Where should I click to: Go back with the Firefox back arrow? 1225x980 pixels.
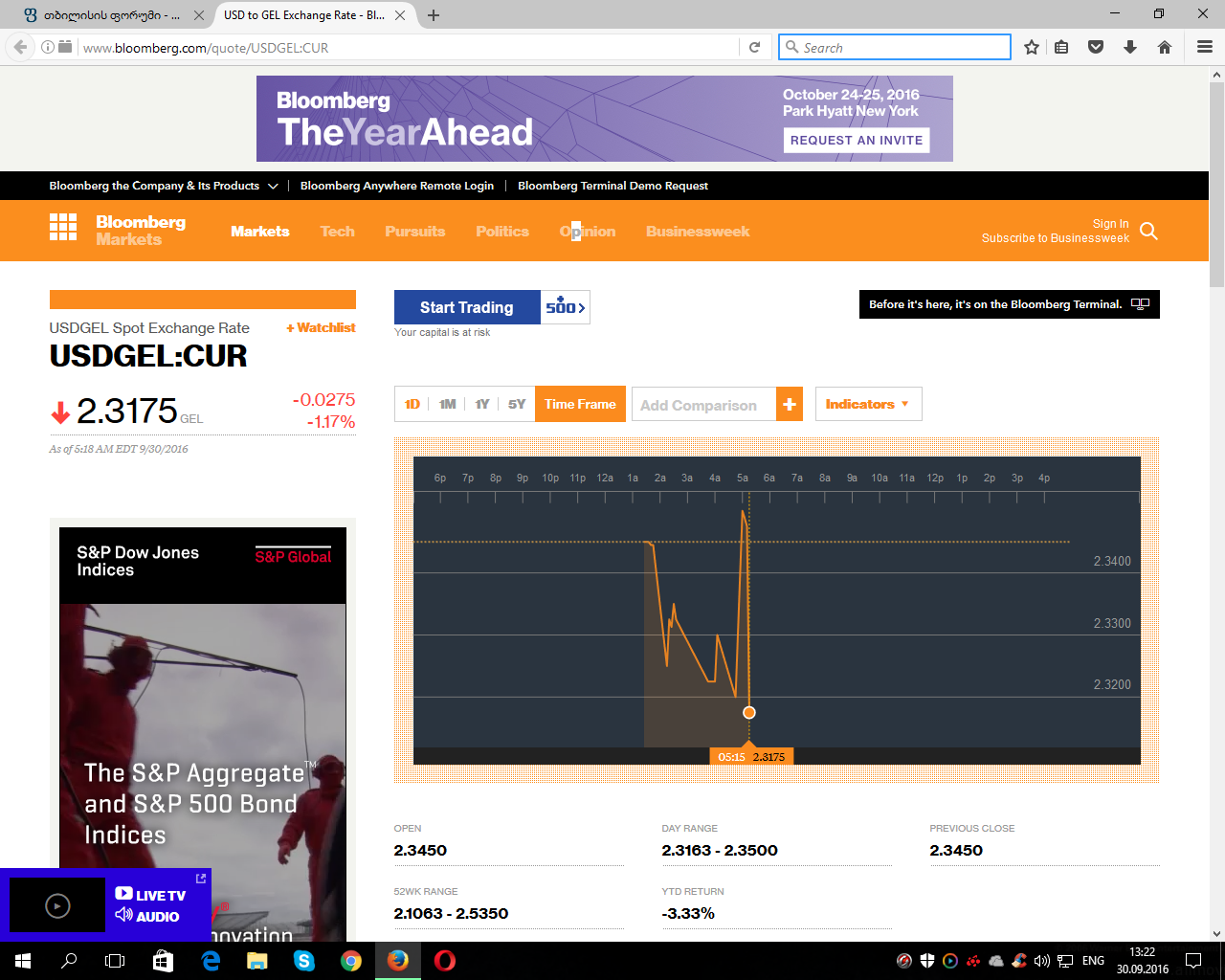[x=20, y=47]
